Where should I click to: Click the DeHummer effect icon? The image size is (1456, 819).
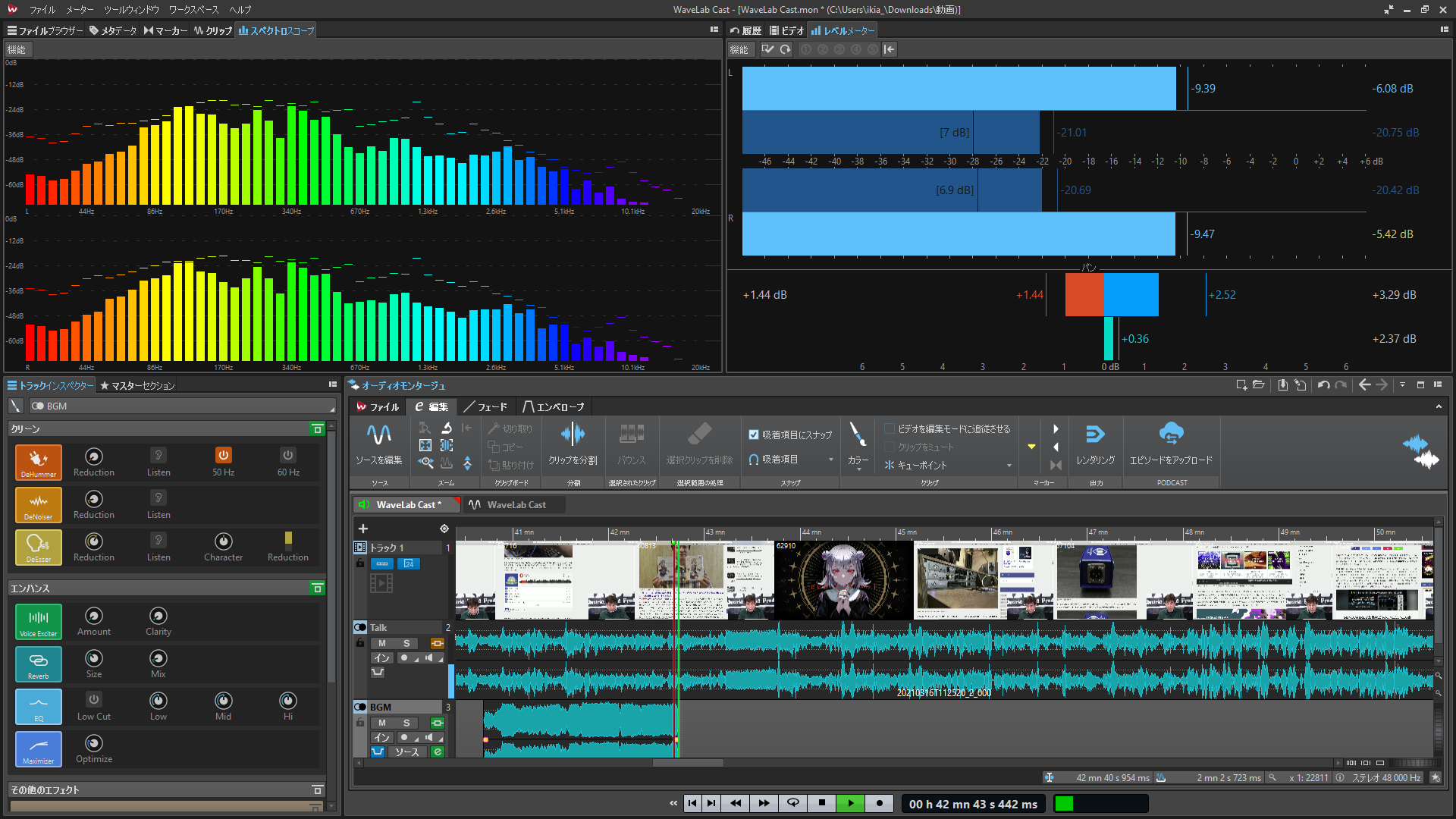(x=38, y=461)
